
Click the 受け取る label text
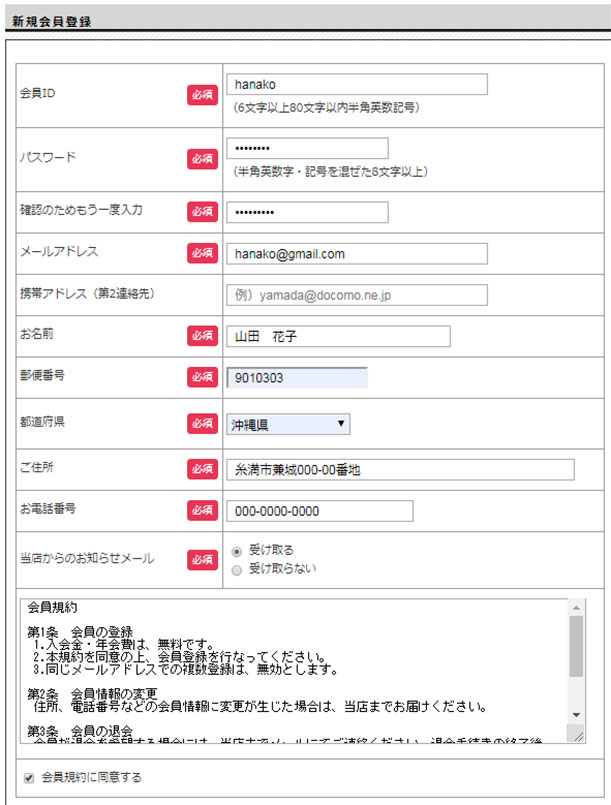point(271,550)
